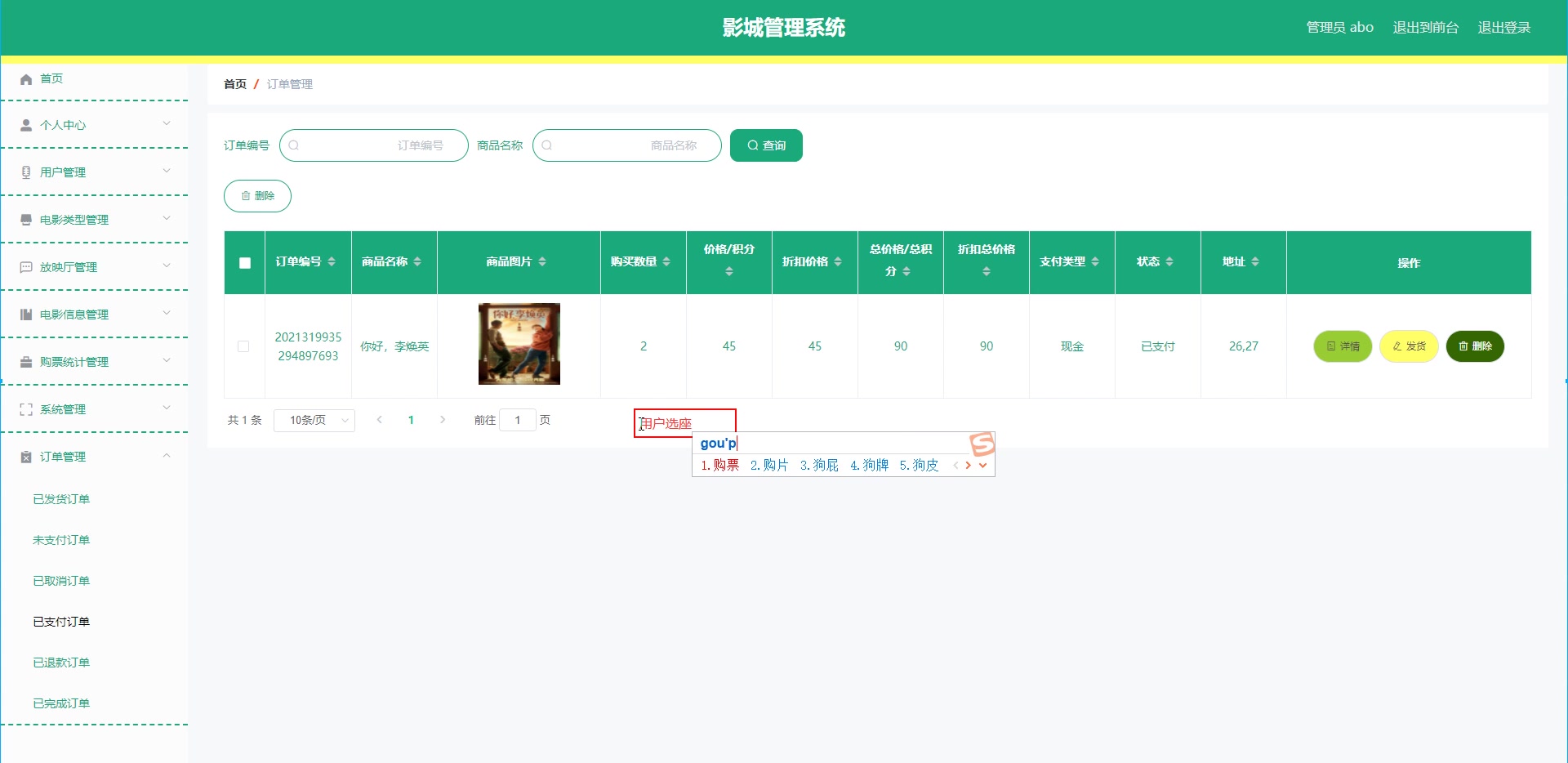Screen dimensions: 1568x763
Task: Click the Sogou IME S logo
Action: tap(982, 444)
